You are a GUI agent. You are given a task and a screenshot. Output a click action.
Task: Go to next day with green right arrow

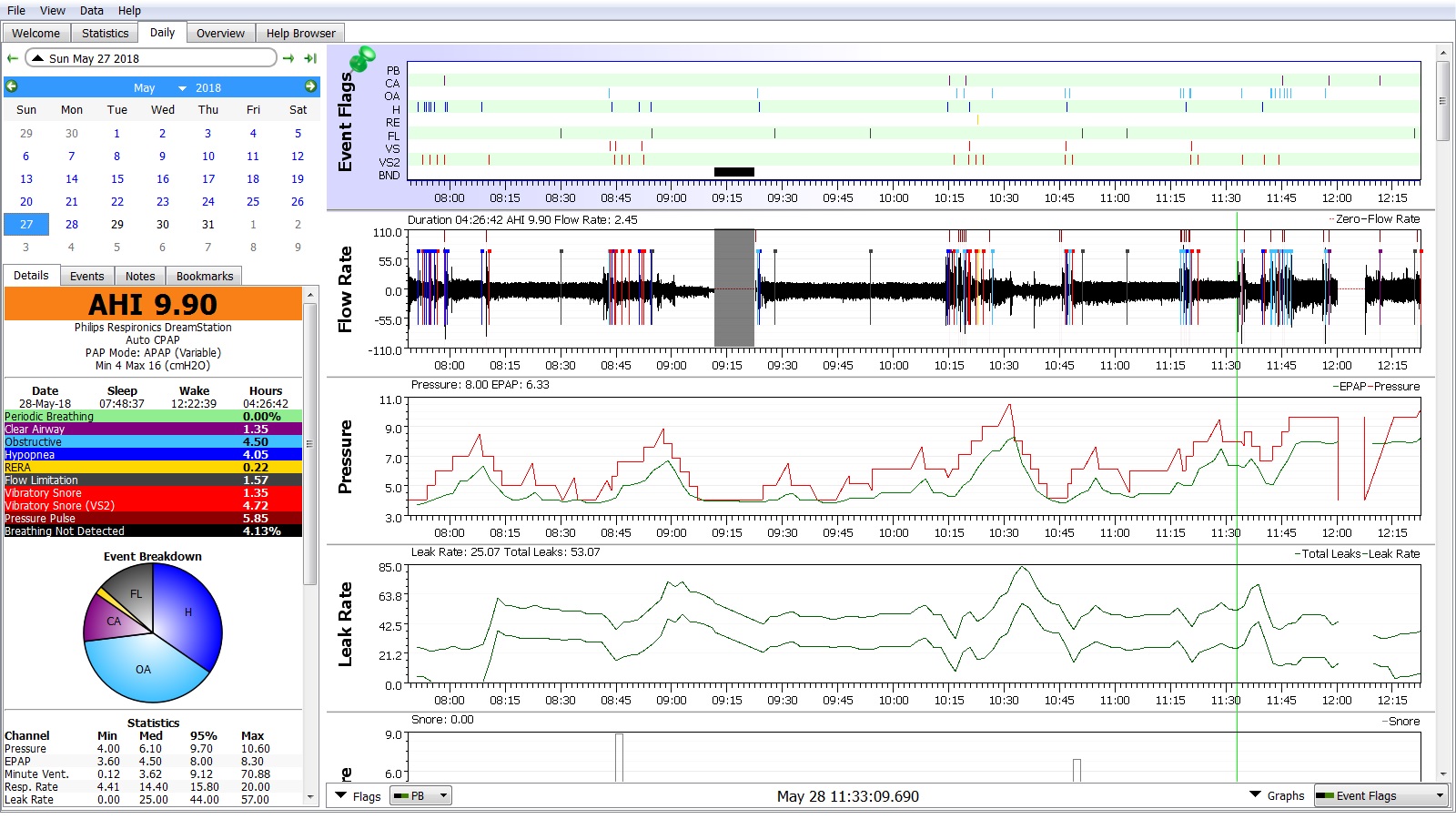coord(288,58)
